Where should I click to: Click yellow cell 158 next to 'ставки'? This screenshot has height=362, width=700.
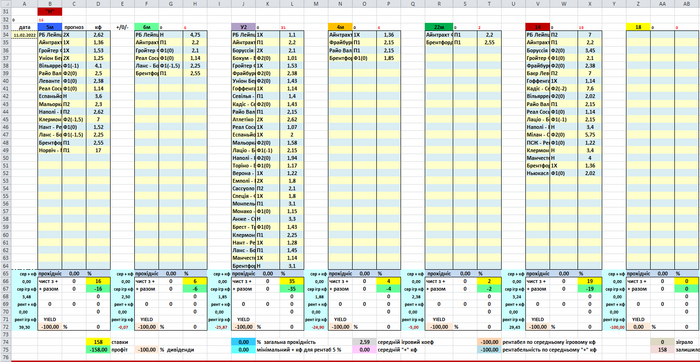(98, 341)
